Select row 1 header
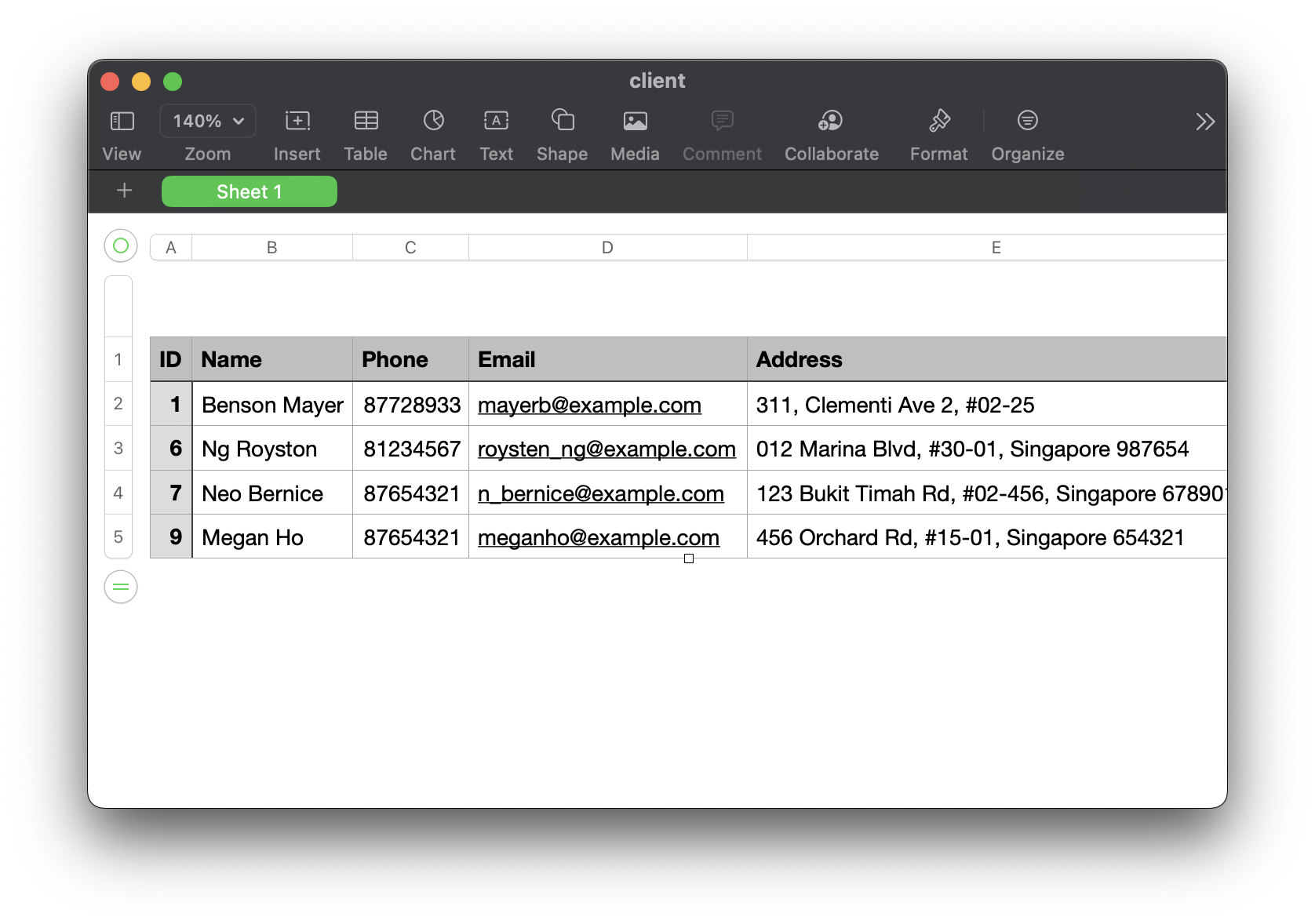The width and height of the screenshot is (1315, 924). (118, 359)
